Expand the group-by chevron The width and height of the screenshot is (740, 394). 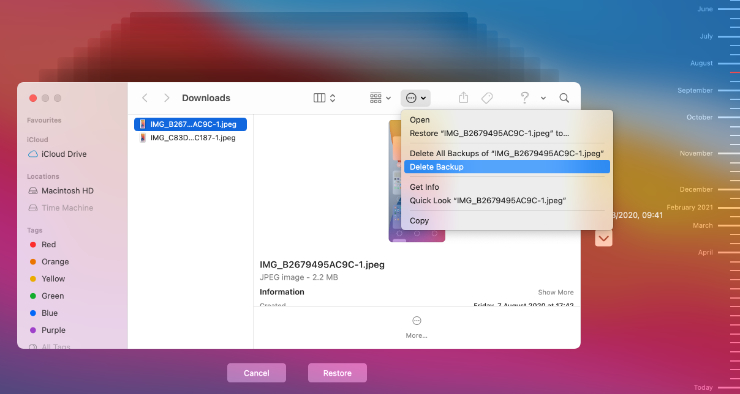click(x=388, y=98)
